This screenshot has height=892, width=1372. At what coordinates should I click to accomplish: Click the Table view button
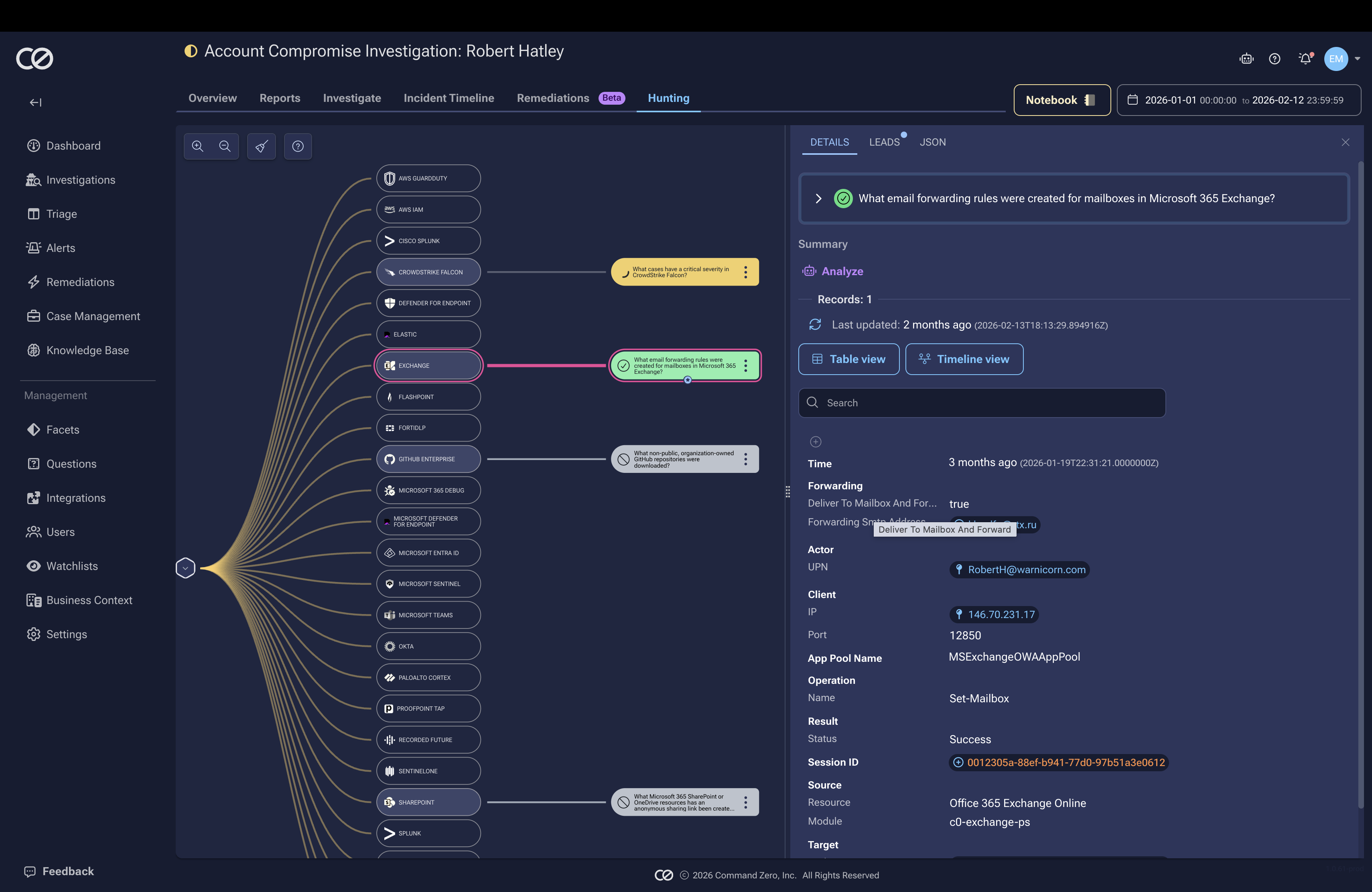(848, 359)
